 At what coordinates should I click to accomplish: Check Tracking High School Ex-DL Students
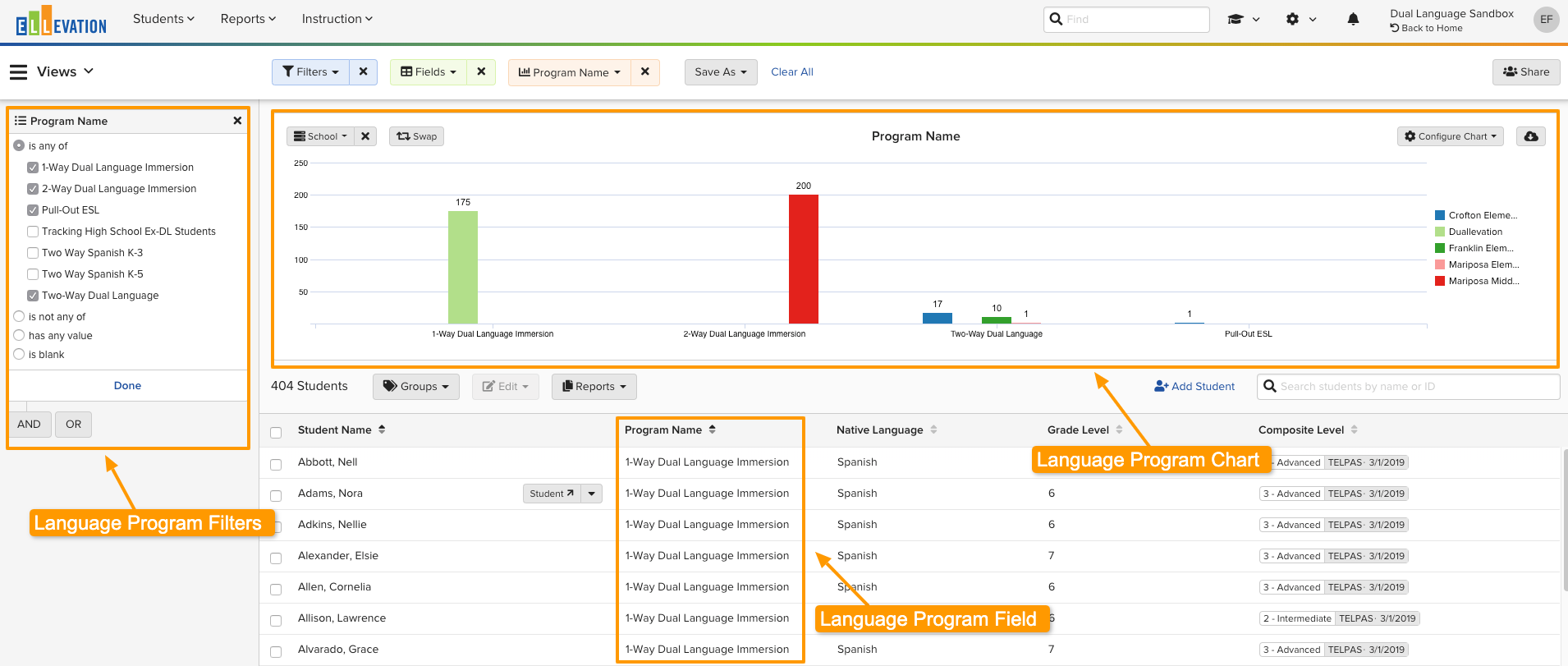[x=33, y=232]
